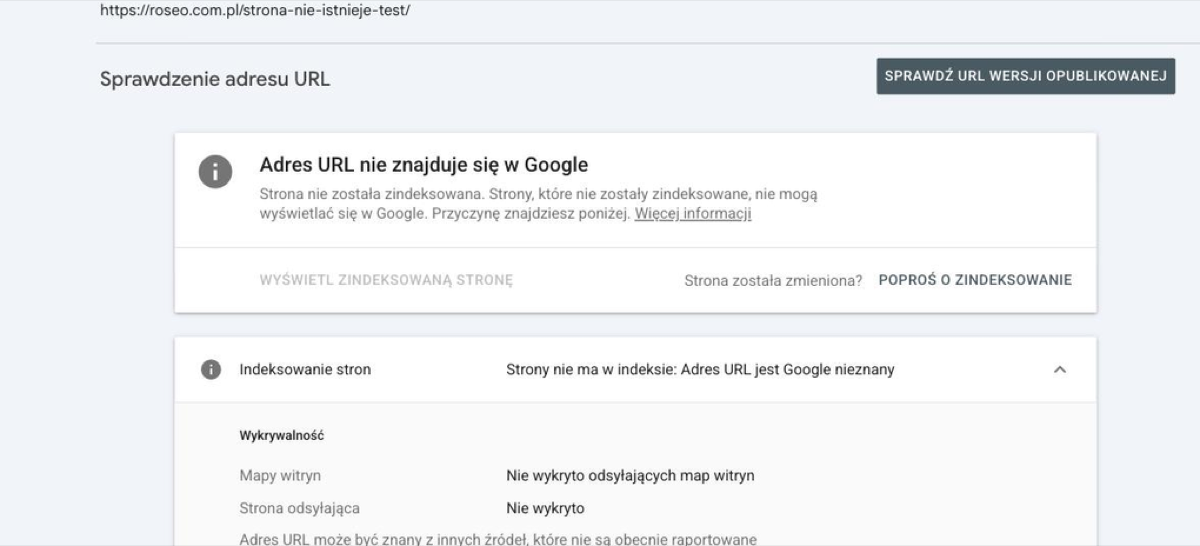The height and width of the screenshot is (546, 1200).
Task: Click the Sprawdzenie adresu URL heading
Action: point(215,79)
